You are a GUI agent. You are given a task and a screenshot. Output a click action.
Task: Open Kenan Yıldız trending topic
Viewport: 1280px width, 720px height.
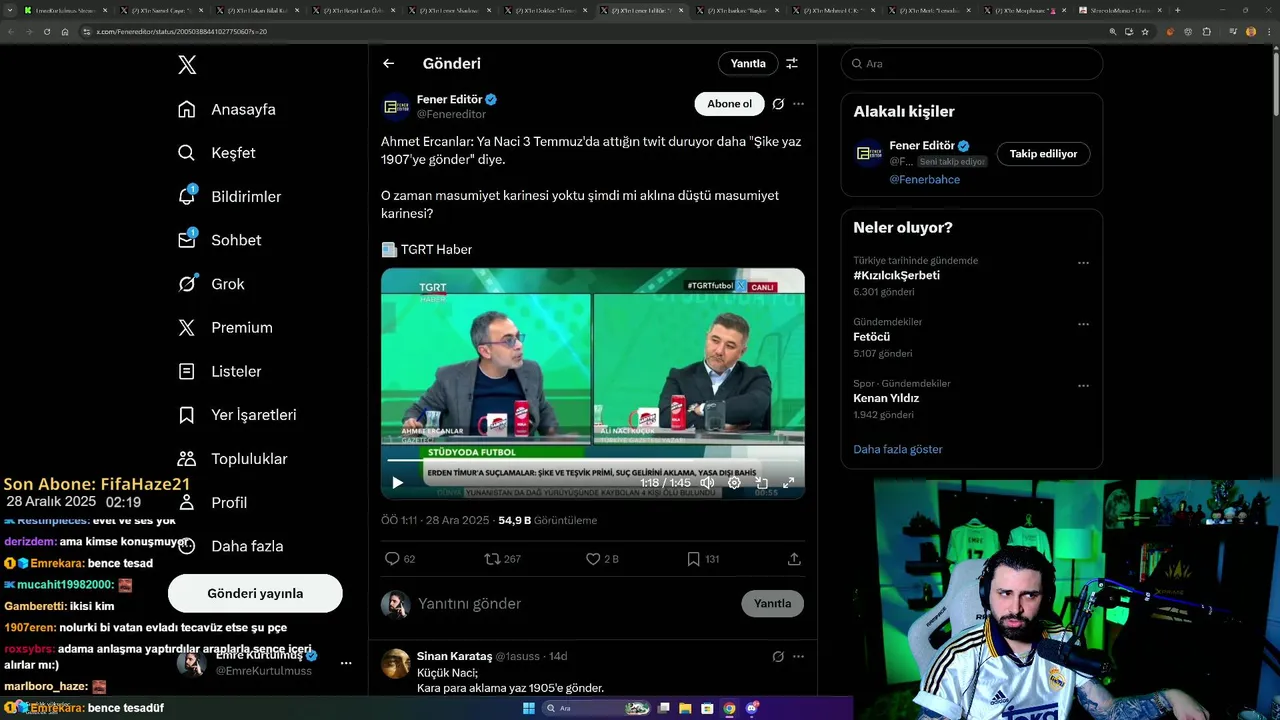tap(886, 398)
